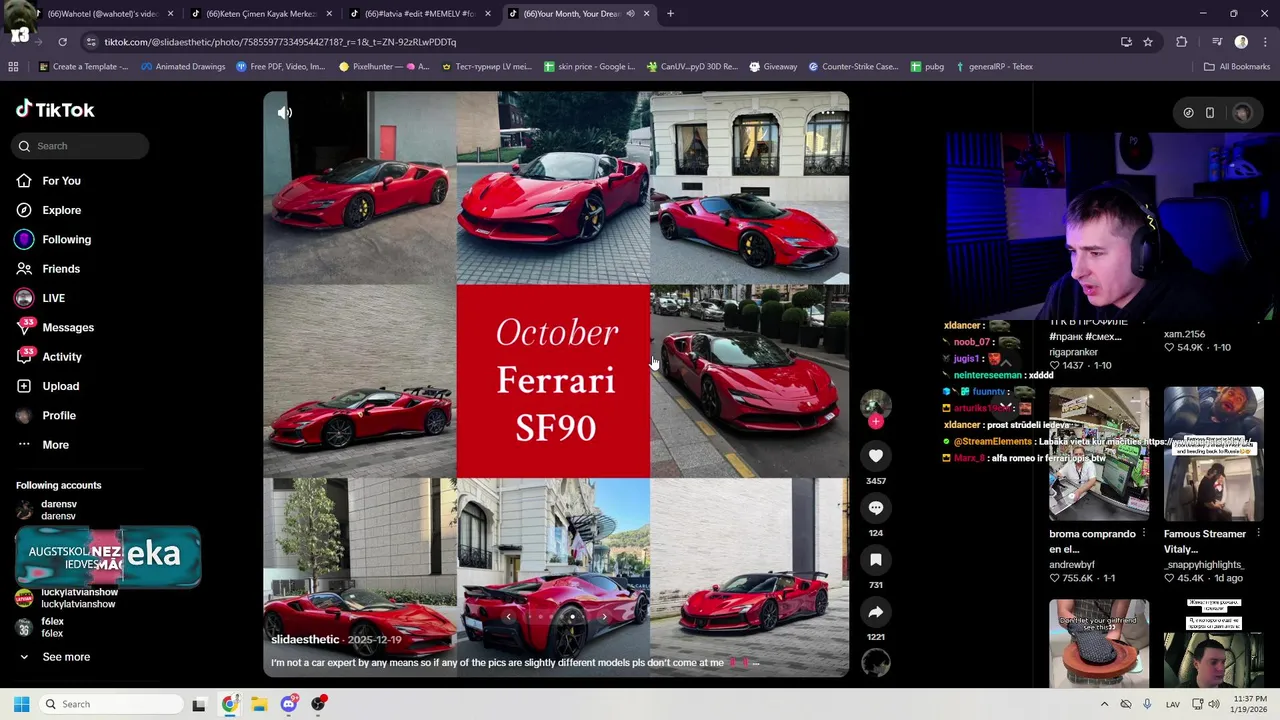Open the Pixelhunter bookmark
This screenshot has height=720, width=1280.
coord(384,67)
